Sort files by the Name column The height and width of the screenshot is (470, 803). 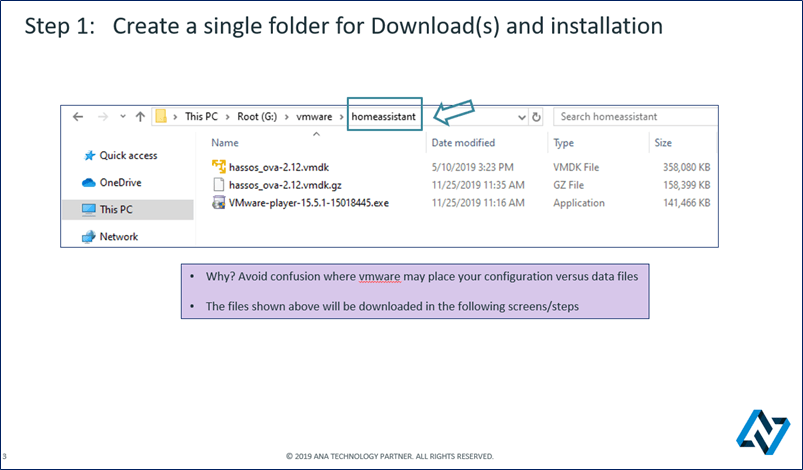click(x=225, y=143)
